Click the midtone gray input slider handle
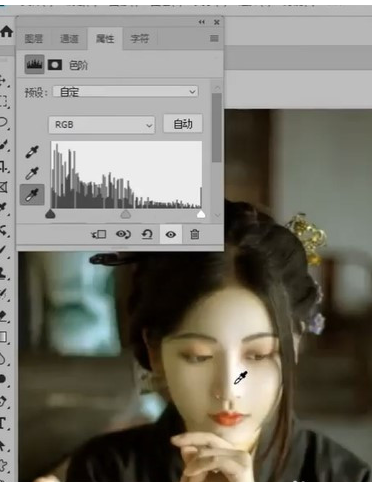Image resolution: width=372 pixels, height=482 pixels. point(125,214)
